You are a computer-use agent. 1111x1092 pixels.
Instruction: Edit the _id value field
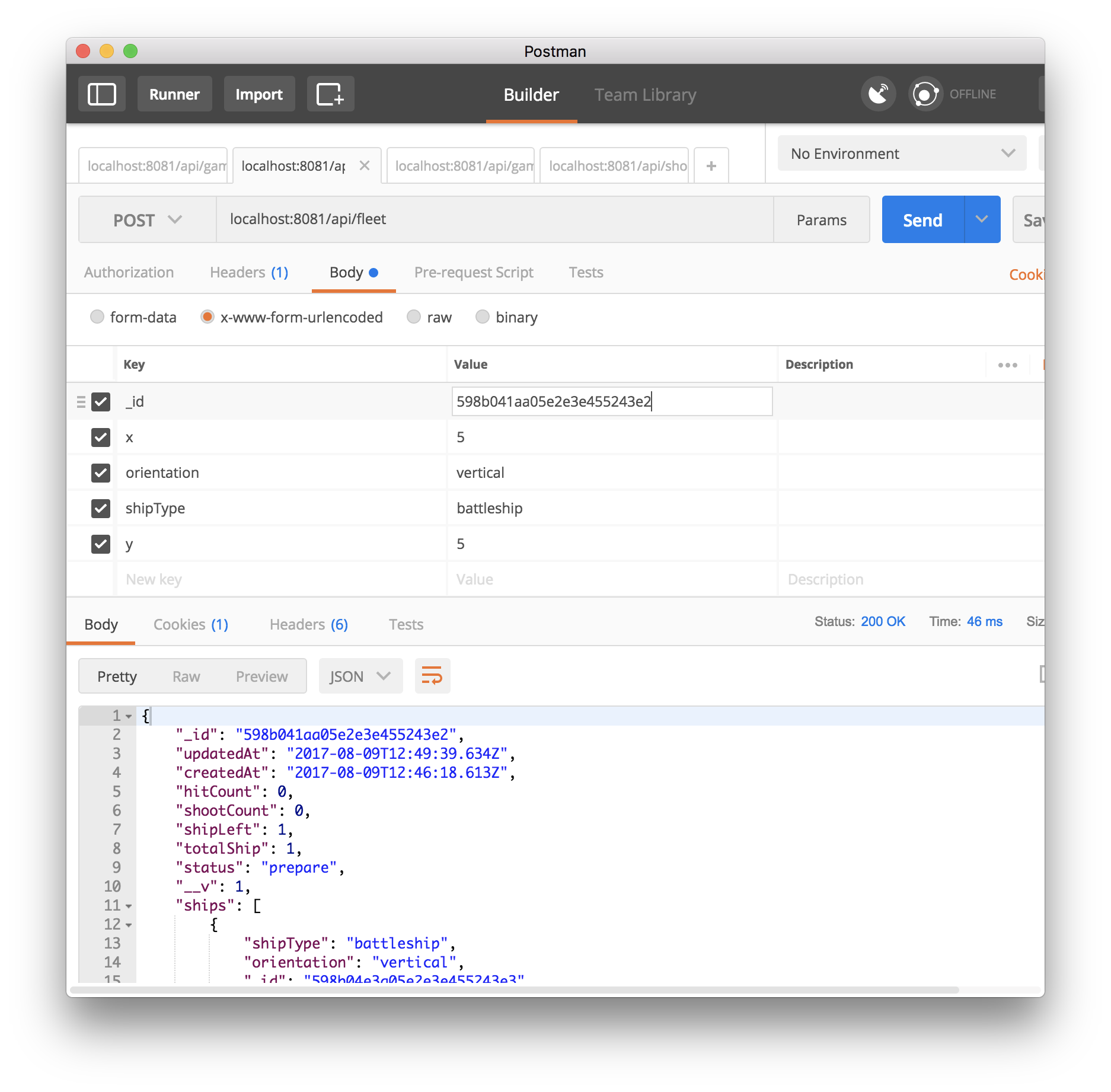612,401
